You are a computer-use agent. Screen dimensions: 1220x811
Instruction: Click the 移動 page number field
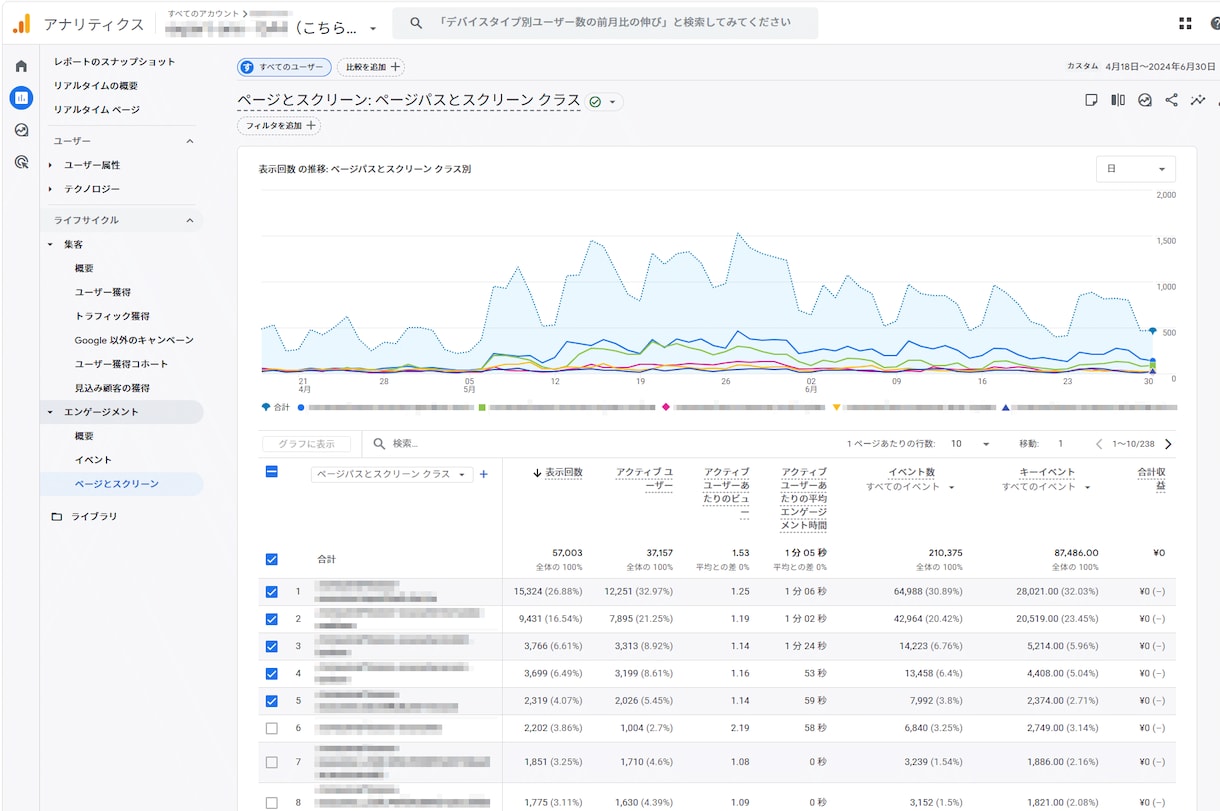tap(1060, 444)
